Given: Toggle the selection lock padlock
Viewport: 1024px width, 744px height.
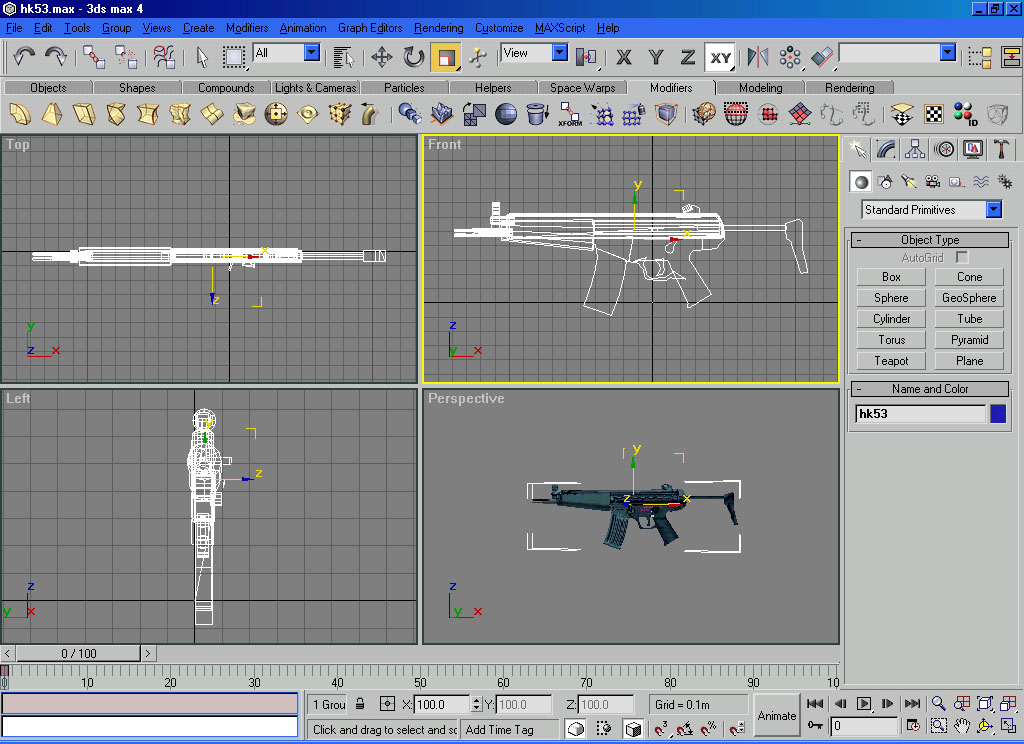Looking at the screenshot, I should click(360, 704).
